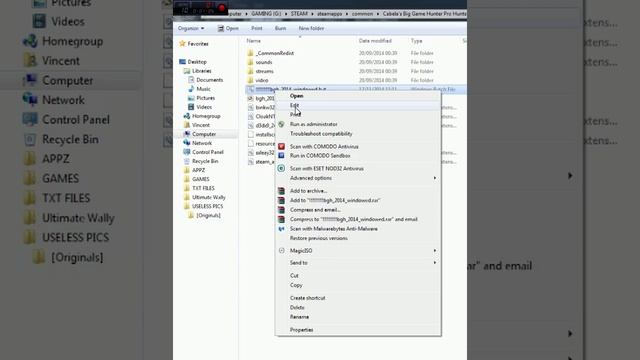Viewport: 640px width, 360px height.
Task: Select Create shortcut
Action: coord(307,298)
